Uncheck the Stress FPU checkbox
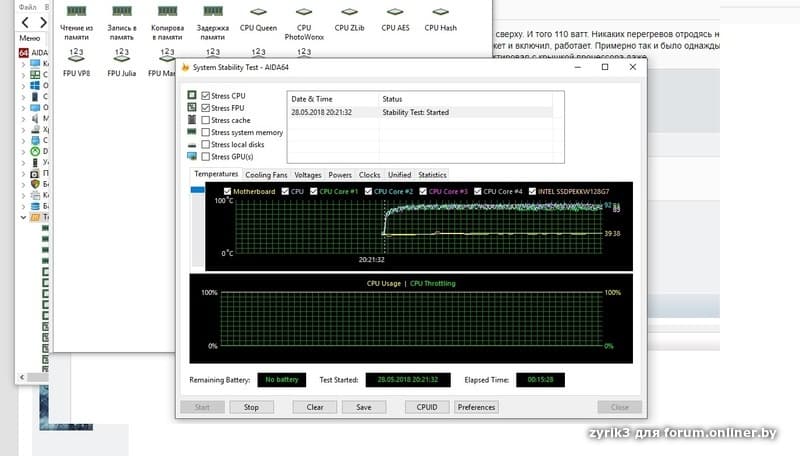Viewport: 800px width, 456px height. point(206,108)
